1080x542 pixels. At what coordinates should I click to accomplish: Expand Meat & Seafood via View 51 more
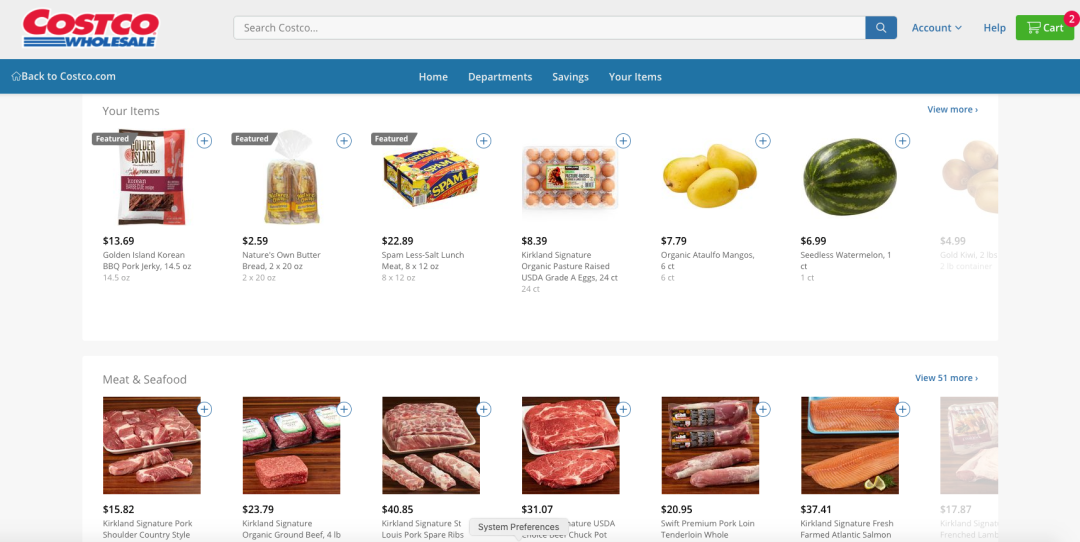point(946,378)
